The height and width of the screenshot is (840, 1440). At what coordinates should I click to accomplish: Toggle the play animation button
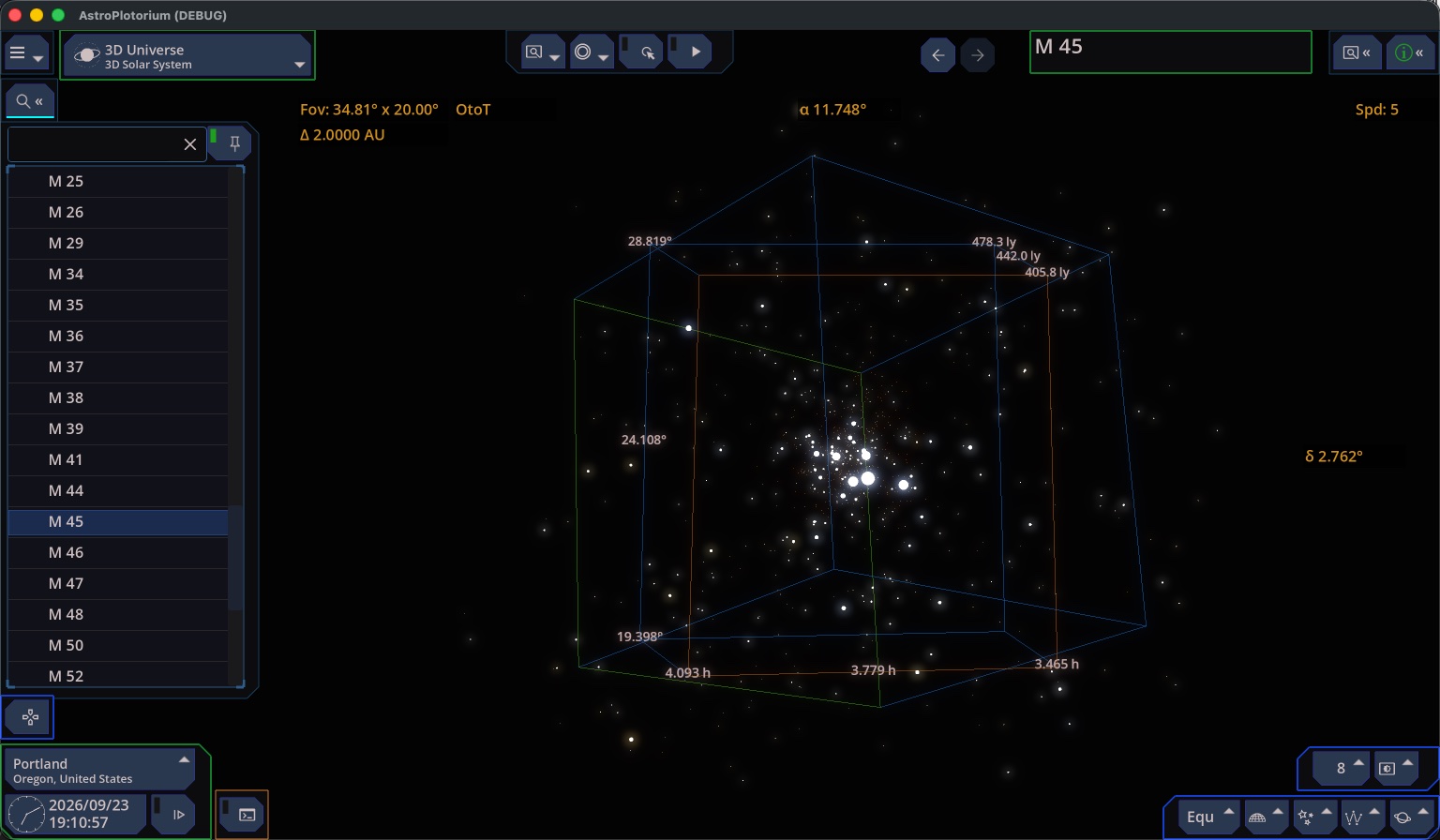click(x=690, y=52)
